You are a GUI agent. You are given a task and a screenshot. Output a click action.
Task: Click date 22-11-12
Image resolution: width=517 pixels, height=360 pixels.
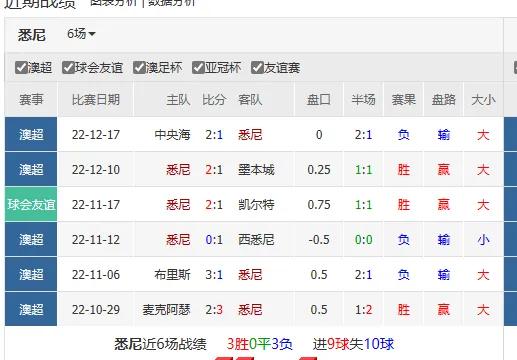coord(96,239)
